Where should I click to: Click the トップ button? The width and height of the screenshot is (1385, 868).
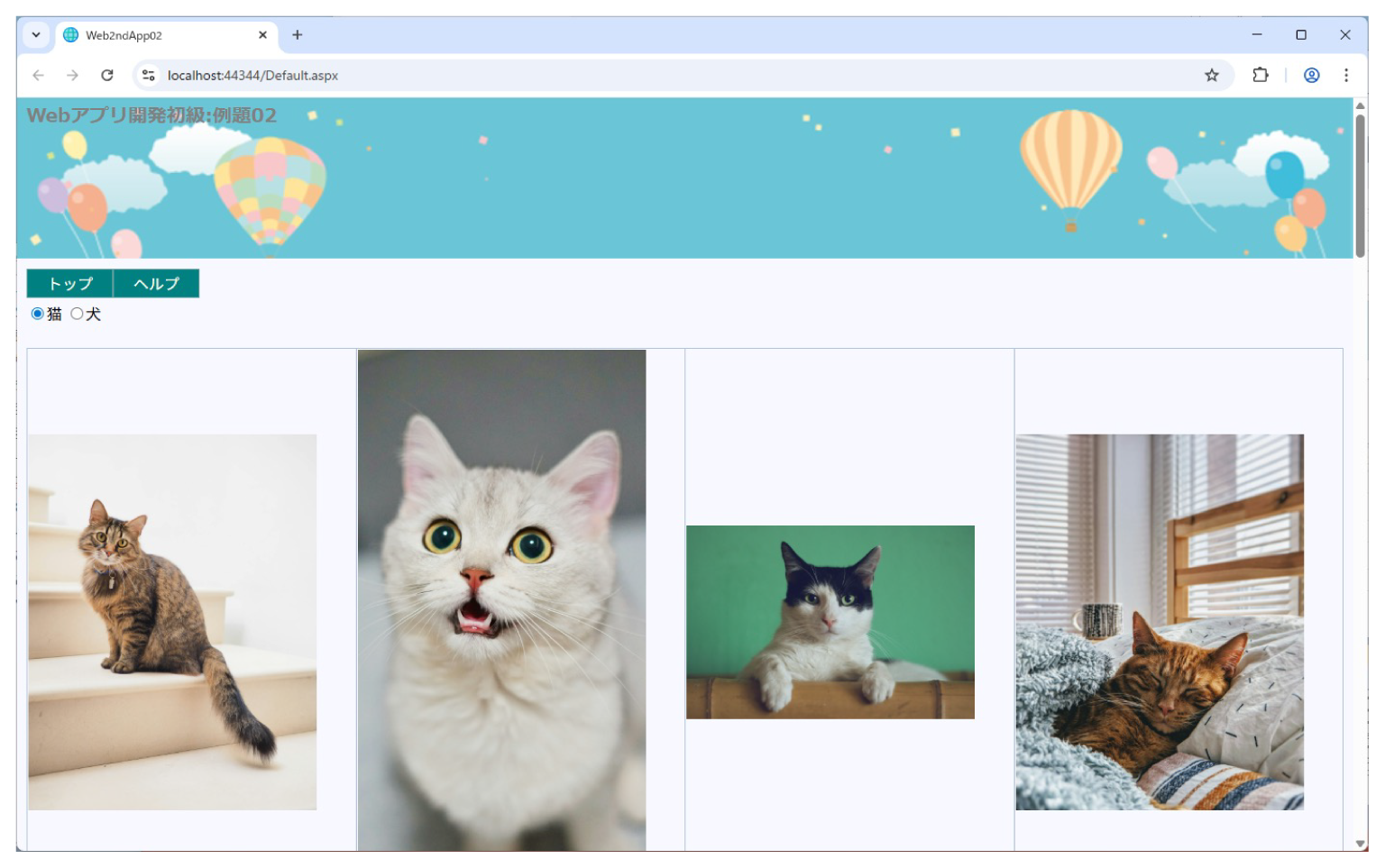[x=69, y=283]
